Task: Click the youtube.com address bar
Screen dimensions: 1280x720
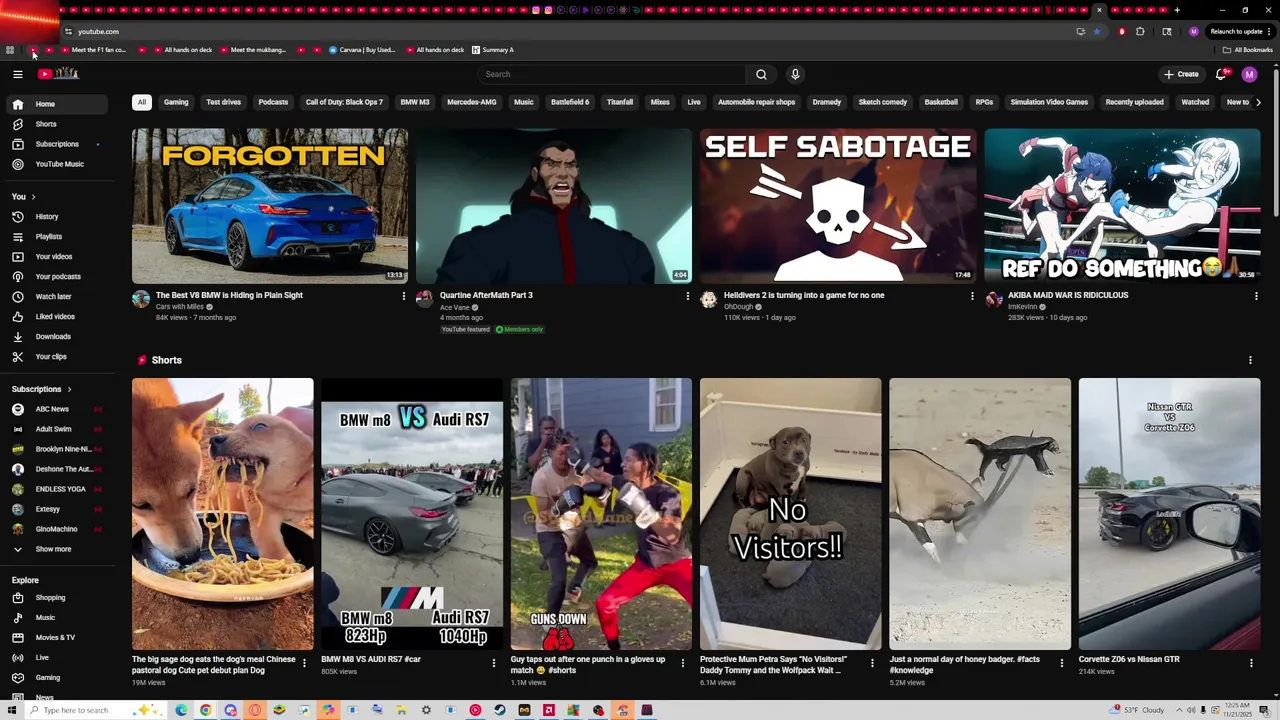Action: point(570,32)
